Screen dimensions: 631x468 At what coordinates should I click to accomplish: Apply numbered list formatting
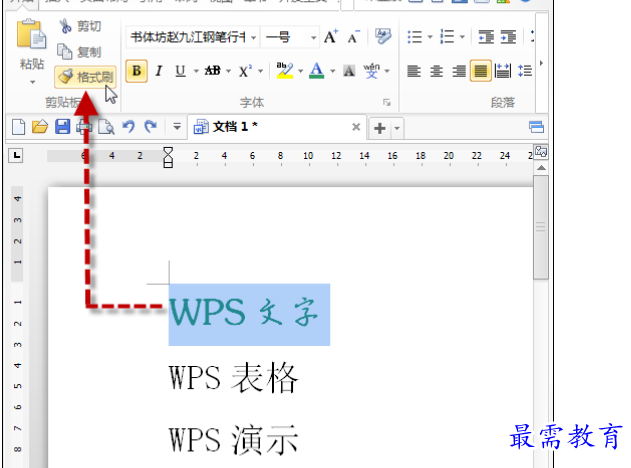(x=447, y=37)
